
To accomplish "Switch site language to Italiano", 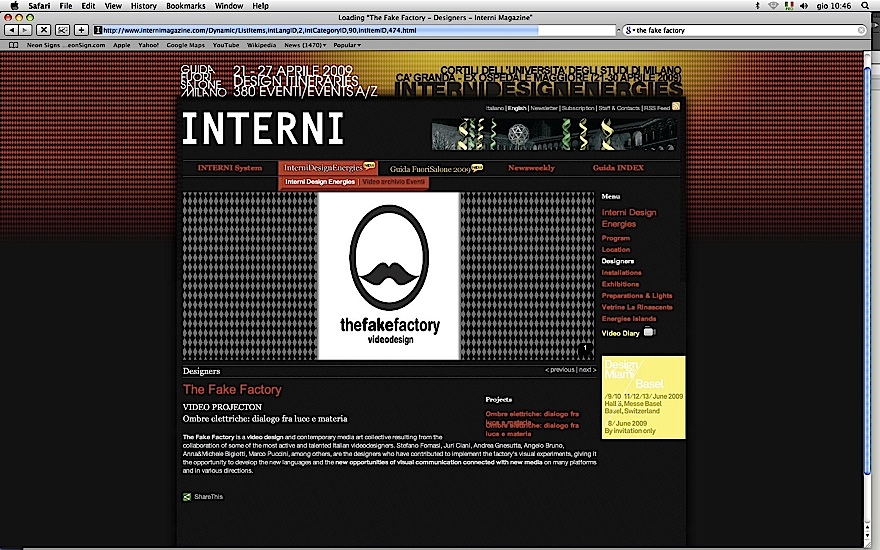I will click(x=495, y=107).
